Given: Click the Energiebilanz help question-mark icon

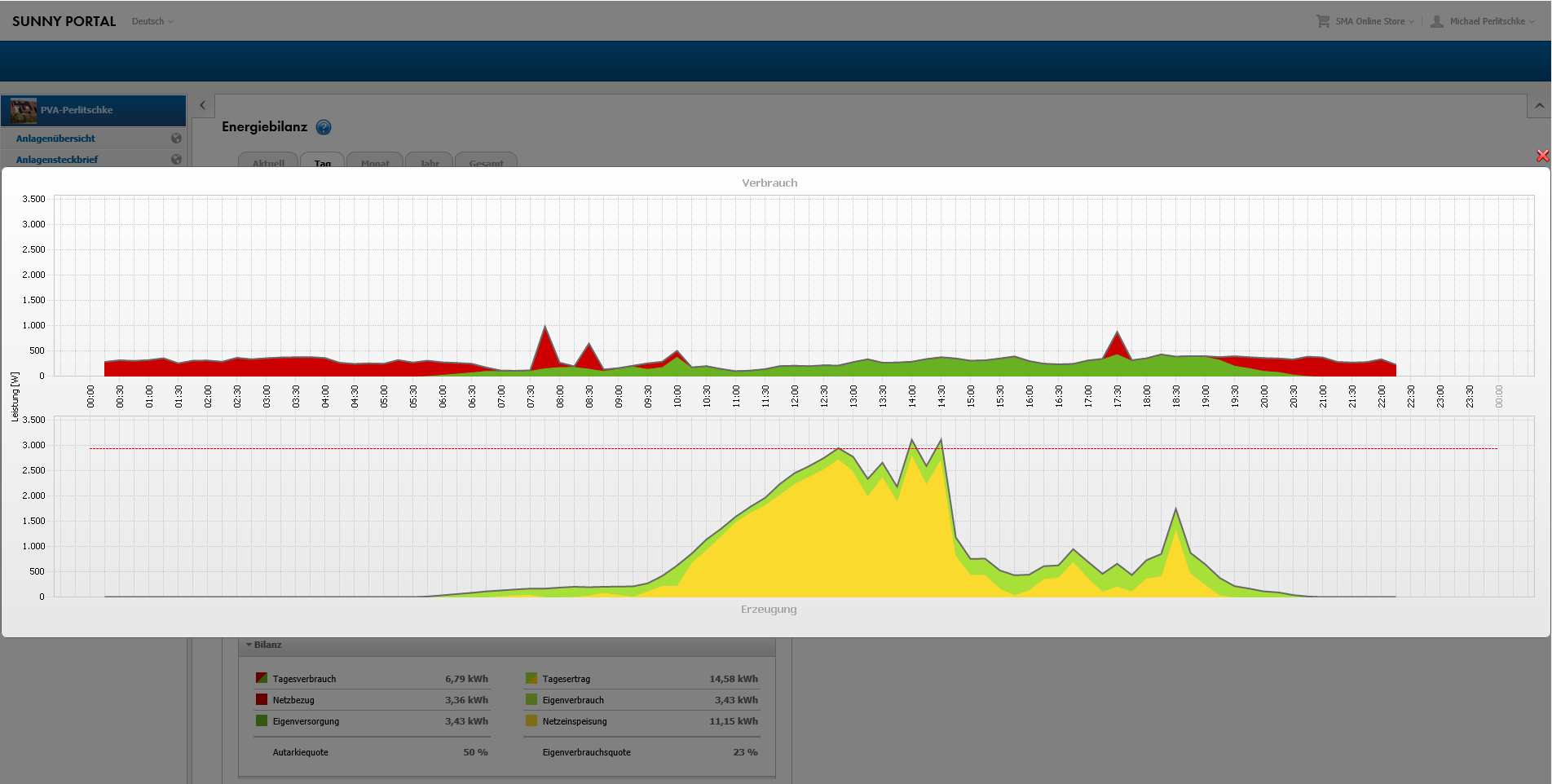Looking at the screenshot, I should coord(324,127).
